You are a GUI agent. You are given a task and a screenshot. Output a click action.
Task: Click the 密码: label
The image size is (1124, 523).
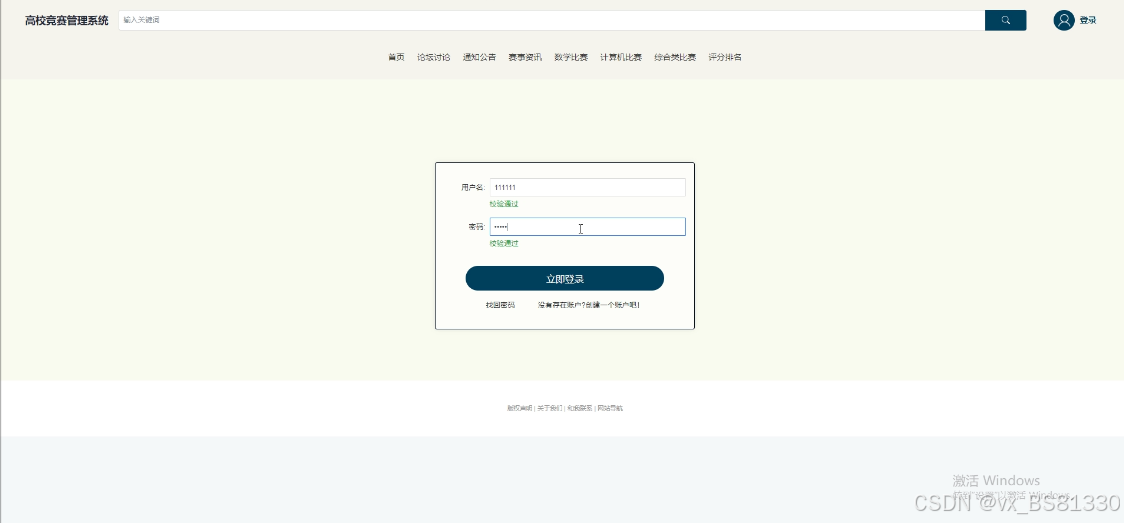[x=477, y=227]
